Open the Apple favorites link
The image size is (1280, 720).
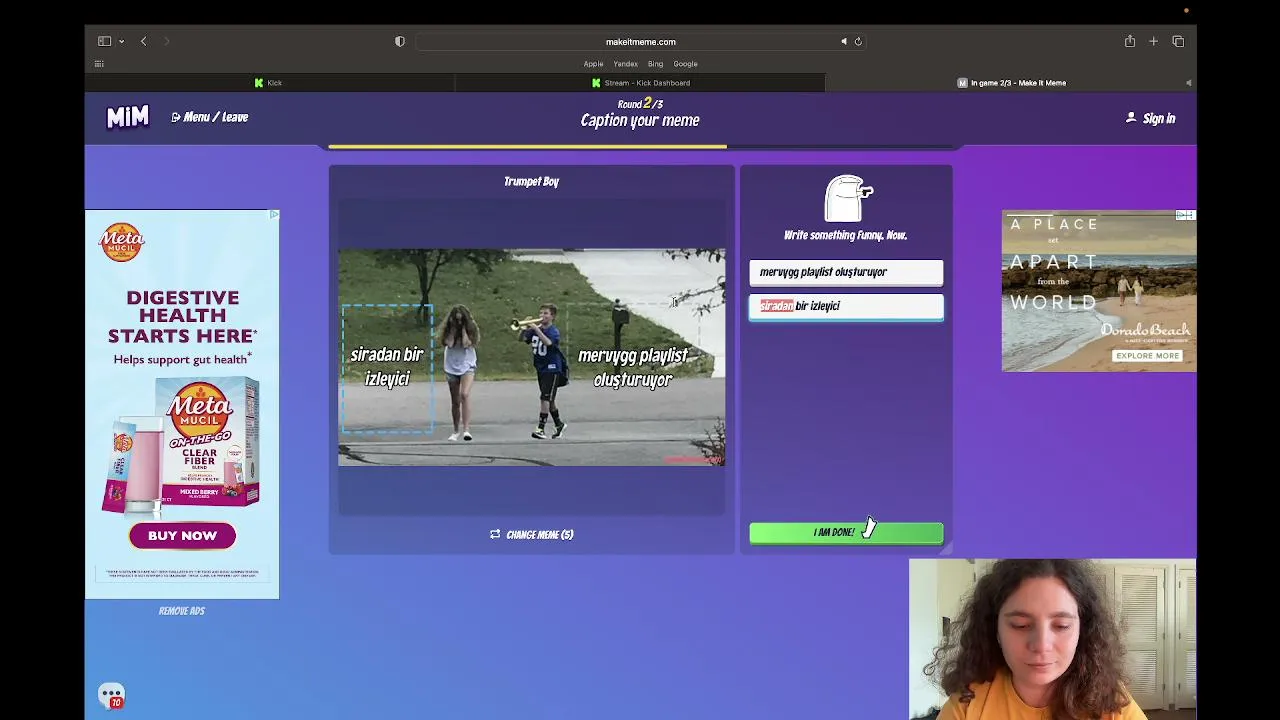[593, 64]
